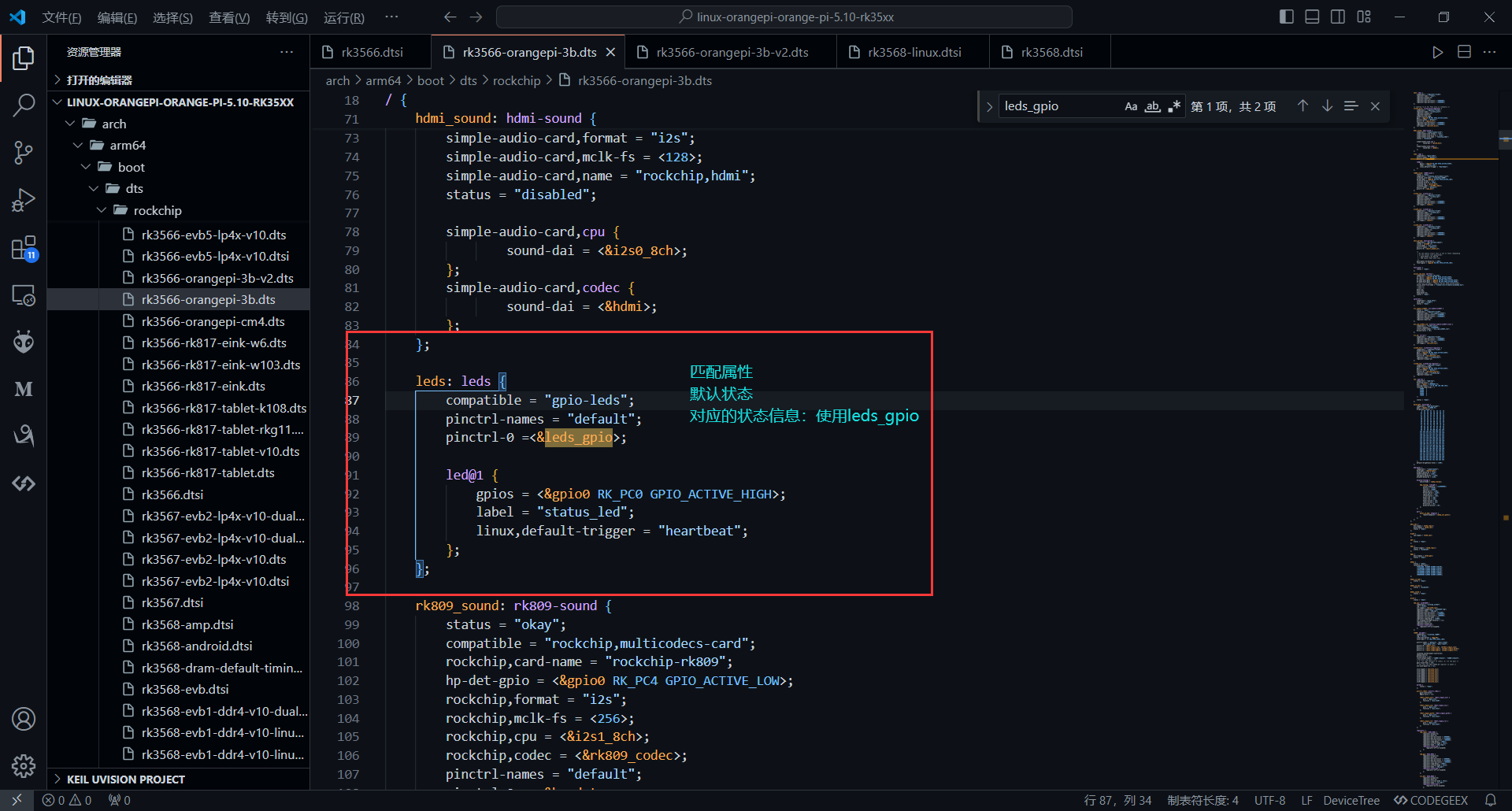Screen dimensions: 1512x811
Task: Open the 转到(G) menu
Action: coord(287,17)
